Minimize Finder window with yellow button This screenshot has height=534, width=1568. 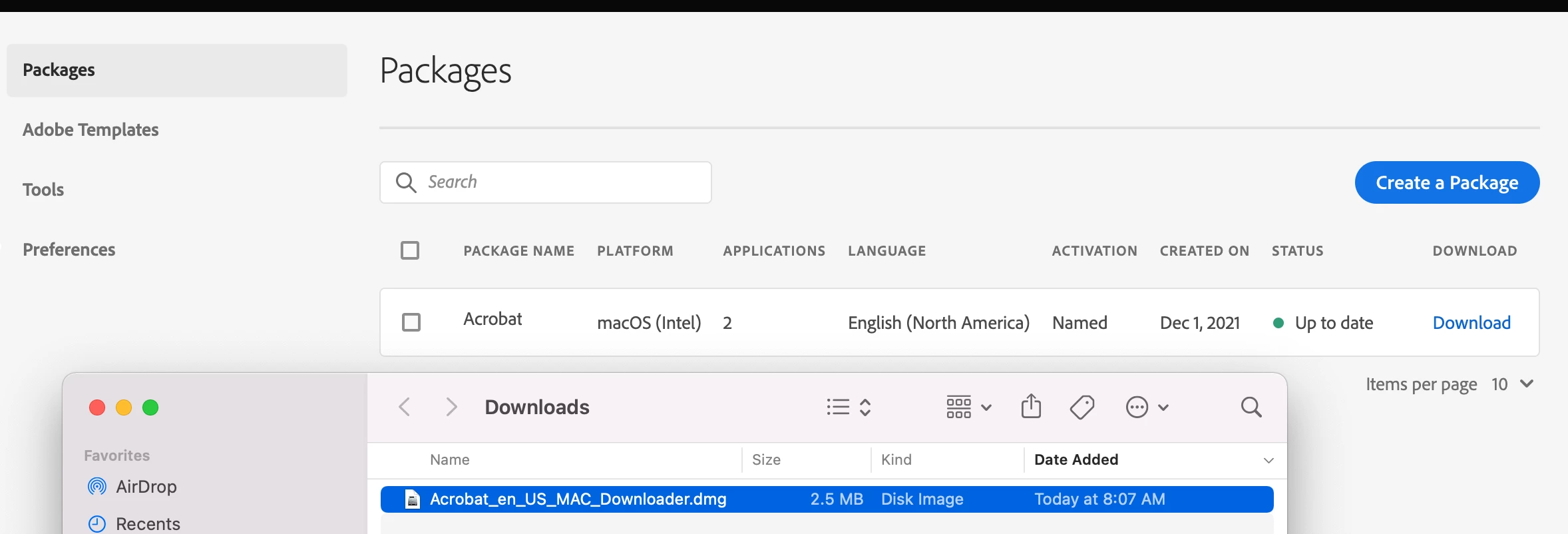point(124,407)
